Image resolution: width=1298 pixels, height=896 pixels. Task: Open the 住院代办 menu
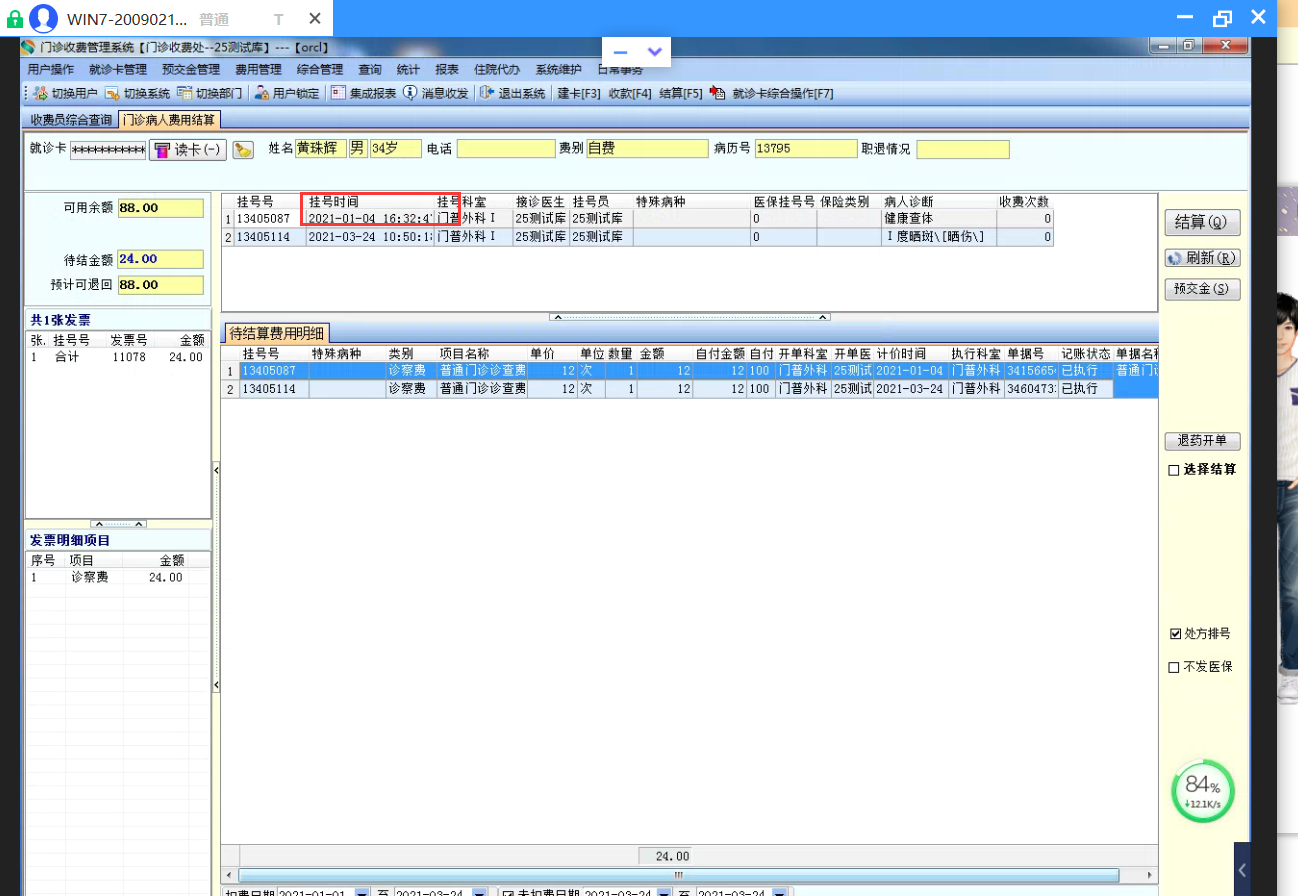pyautogui.click(x=497, y=70)
